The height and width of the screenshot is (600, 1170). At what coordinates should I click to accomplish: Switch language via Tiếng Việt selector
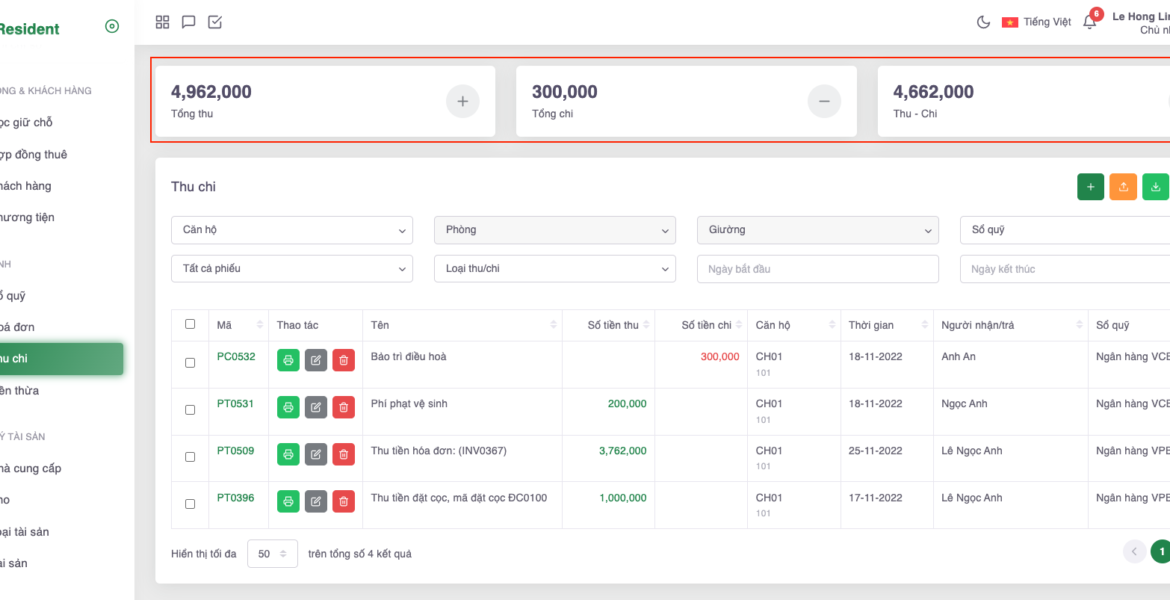click(x=1036, y=22)
